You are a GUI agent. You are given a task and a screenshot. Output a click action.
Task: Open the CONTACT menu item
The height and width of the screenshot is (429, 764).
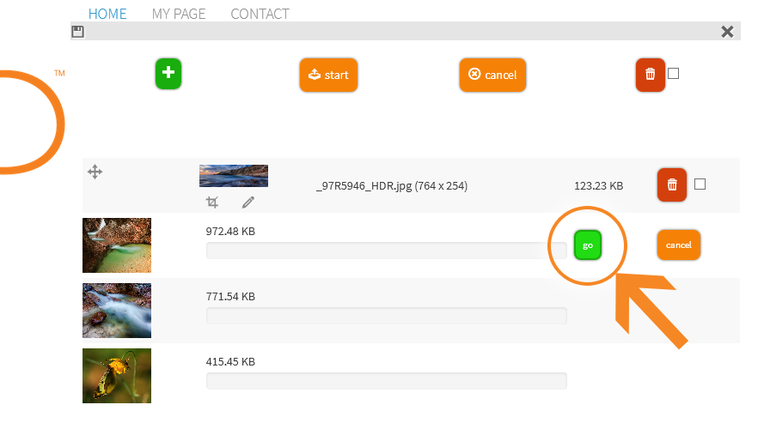[259, 14]
